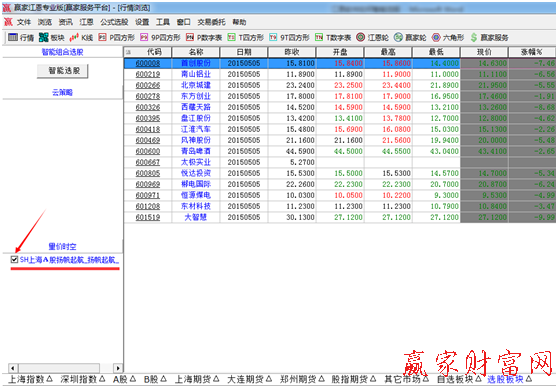Uncheck the SH上海A股扬帆起航 checkbox
The image size is (558, 388).
pyautogui.click(x=14, y=259)
